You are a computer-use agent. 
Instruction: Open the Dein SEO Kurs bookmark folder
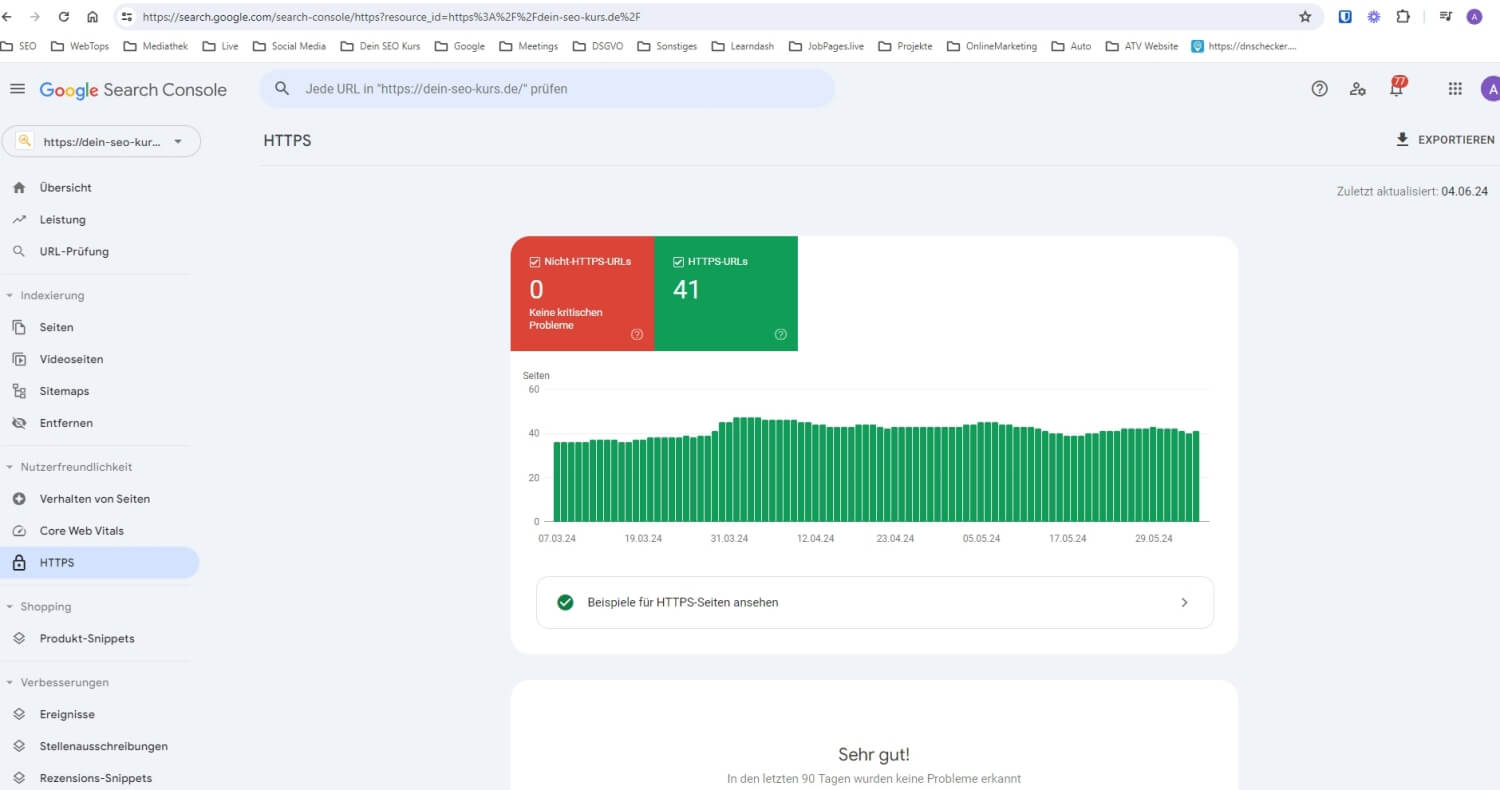pyautogui.click(x=380, y=46)
